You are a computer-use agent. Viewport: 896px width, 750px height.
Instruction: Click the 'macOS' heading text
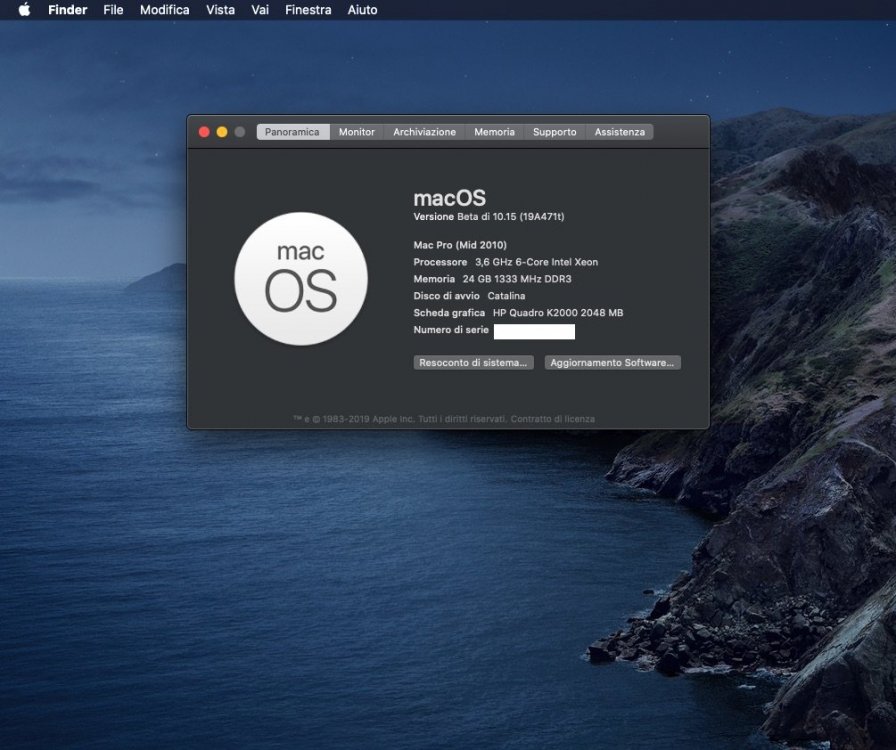click(x=450, y=198)
